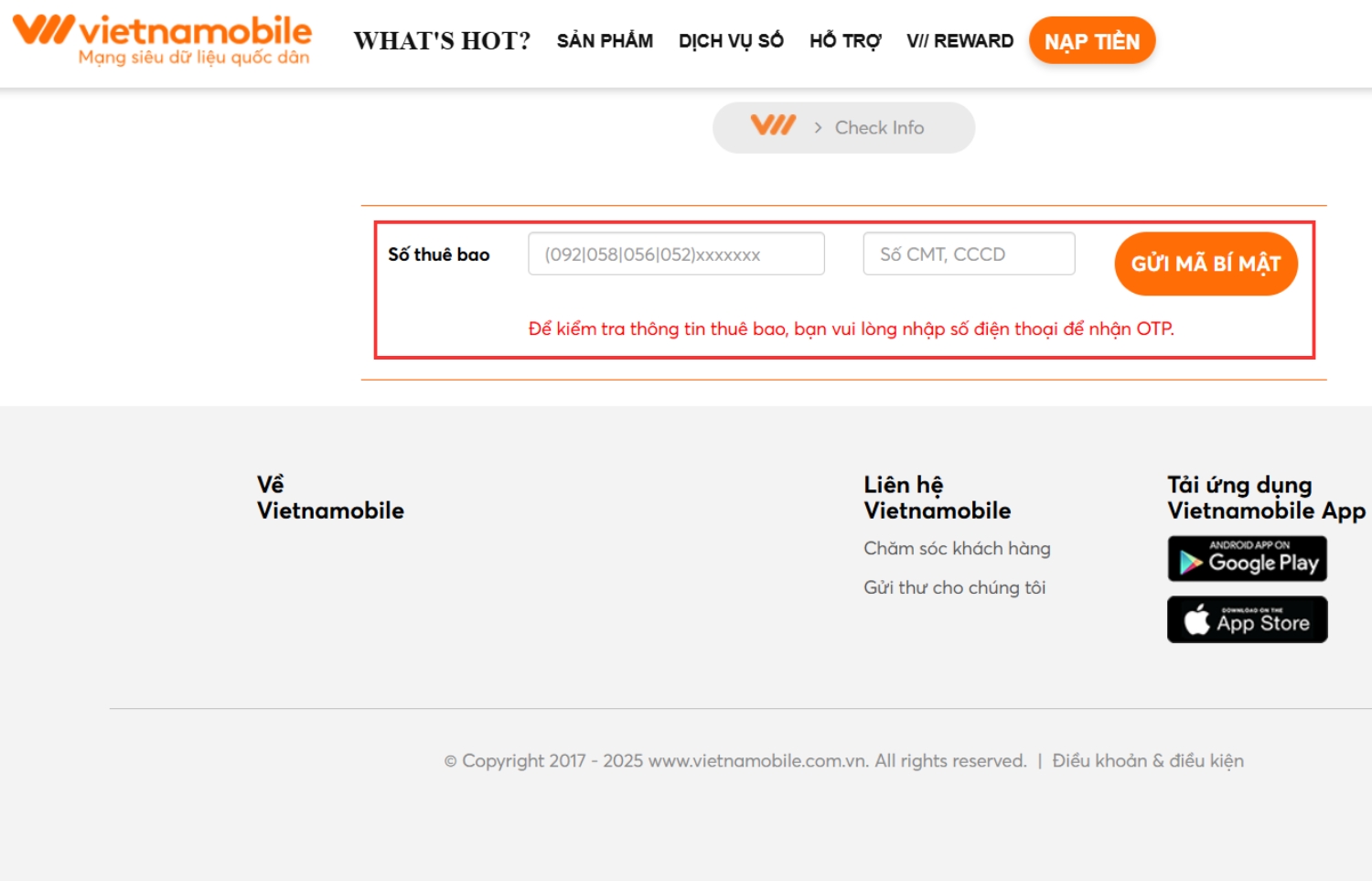Click the Check Info breadcrumb
Viewport: 1372px width, 881px height.
point(879,128)
